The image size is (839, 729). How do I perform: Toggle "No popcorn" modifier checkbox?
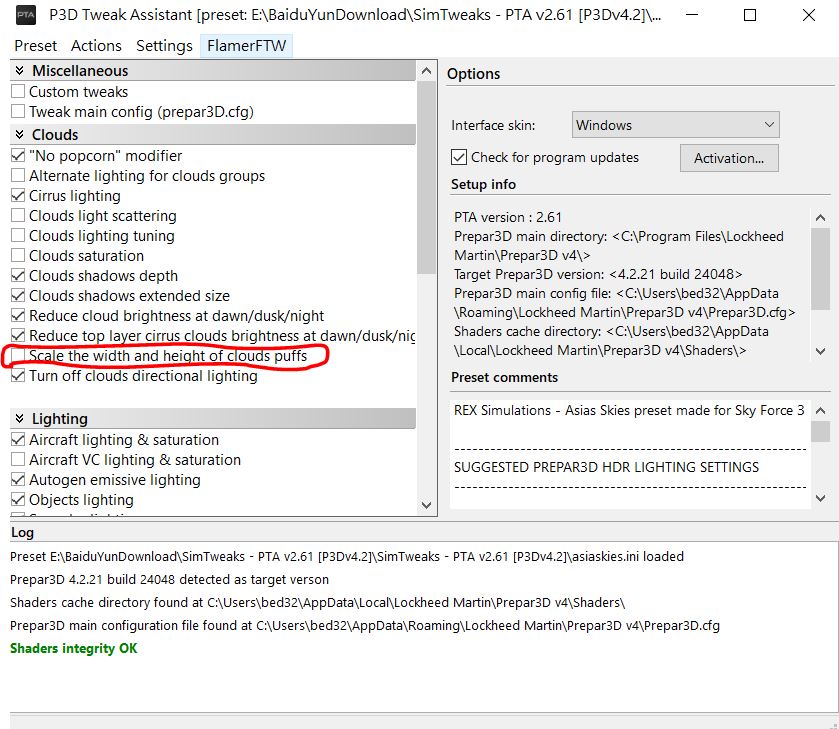click(18, 156)
